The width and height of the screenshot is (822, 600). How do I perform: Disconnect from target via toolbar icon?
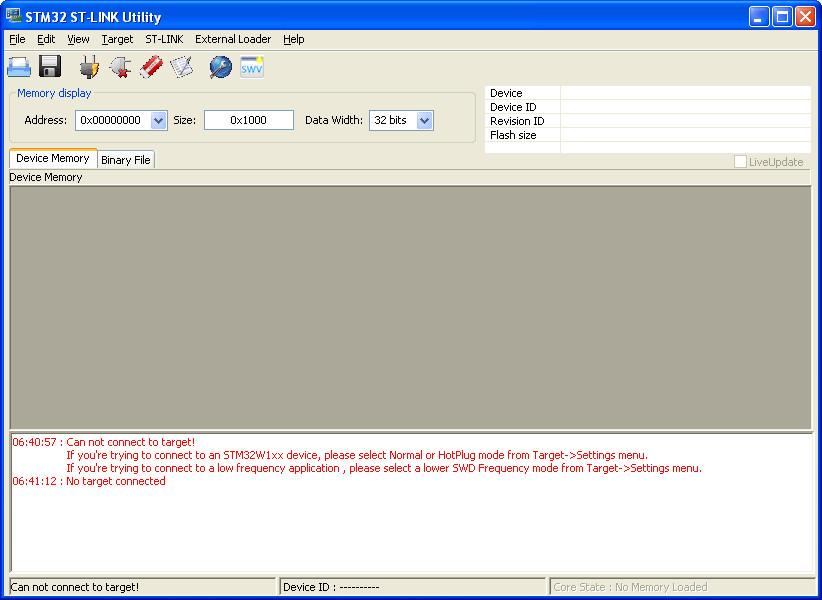(120, 67)
